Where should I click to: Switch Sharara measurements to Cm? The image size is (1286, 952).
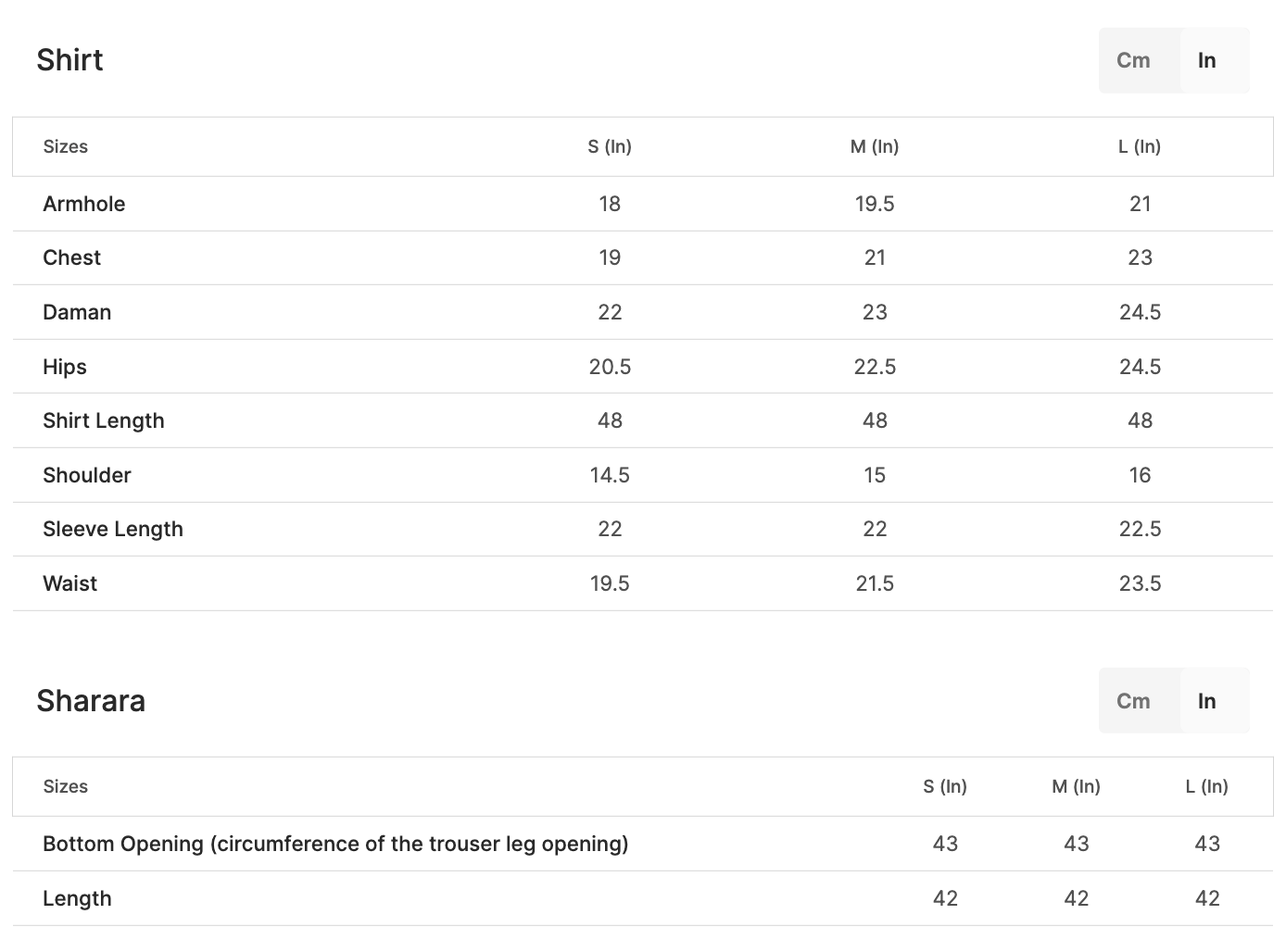[x=1133, y=701]
